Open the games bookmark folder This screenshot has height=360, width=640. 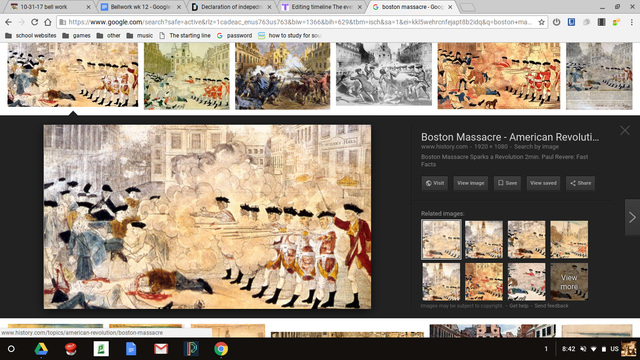click(76, 36)
